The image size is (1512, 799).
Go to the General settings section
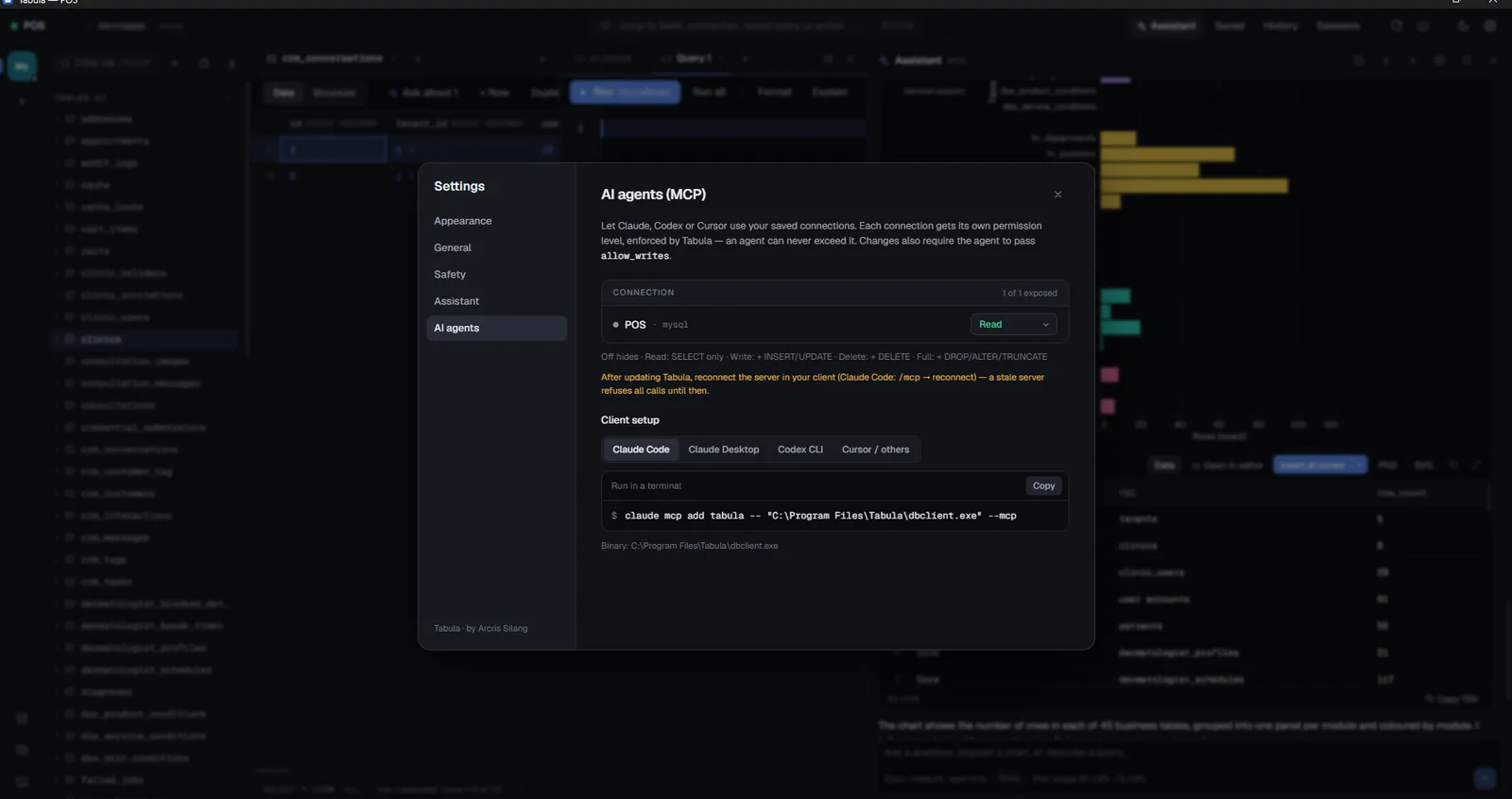(x=453, y=247)
